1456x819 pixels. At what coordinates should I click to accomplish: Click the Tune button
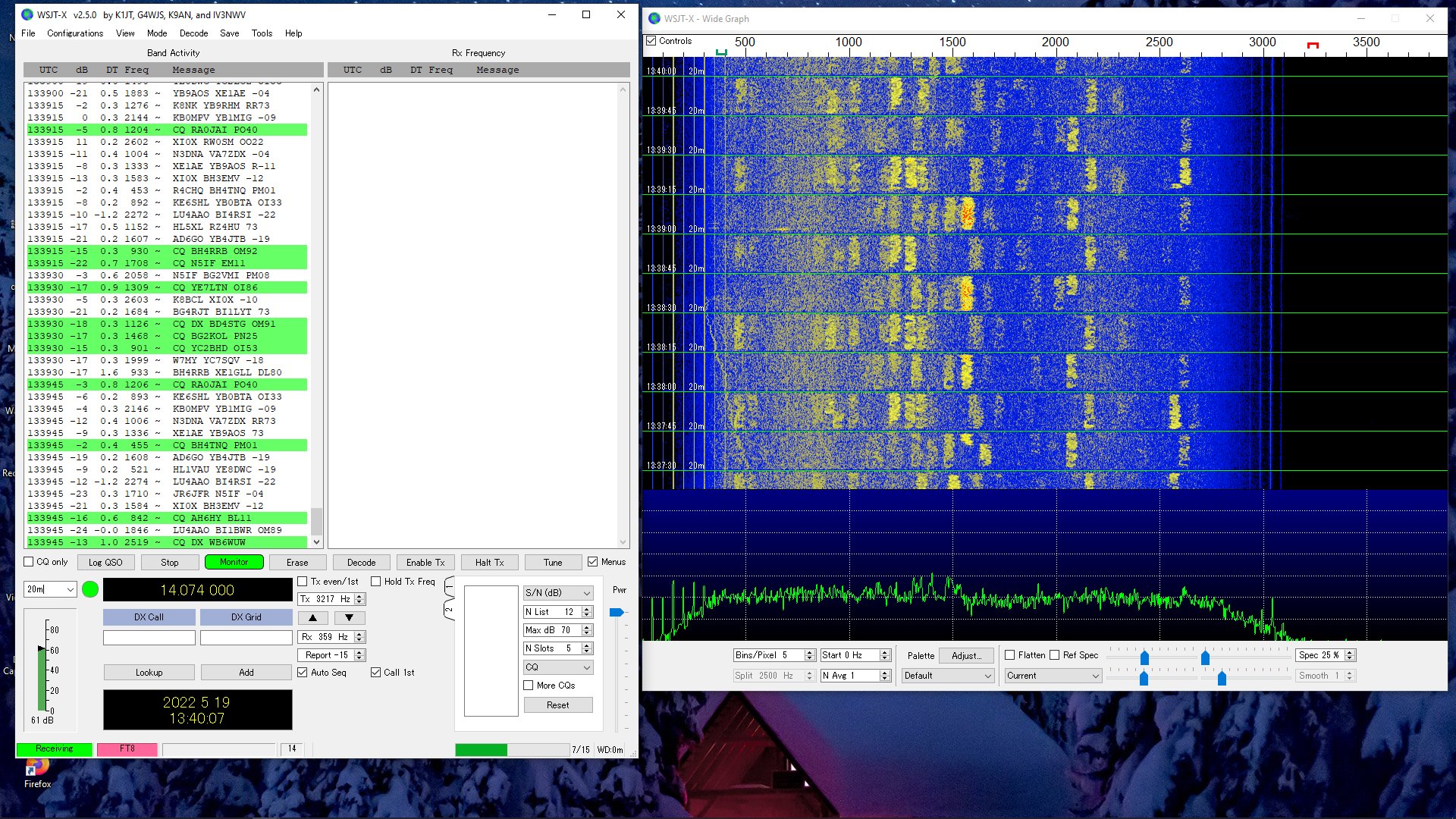553,563
